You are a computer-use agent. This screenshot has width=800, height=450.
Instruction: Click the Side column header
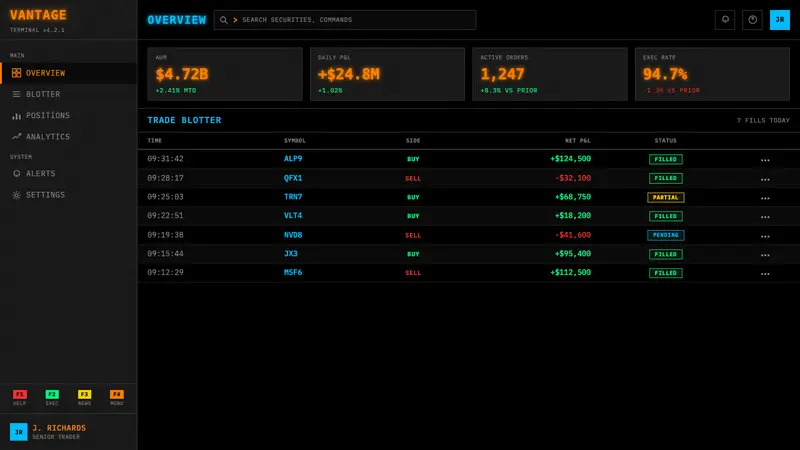[x=413, y=140]
